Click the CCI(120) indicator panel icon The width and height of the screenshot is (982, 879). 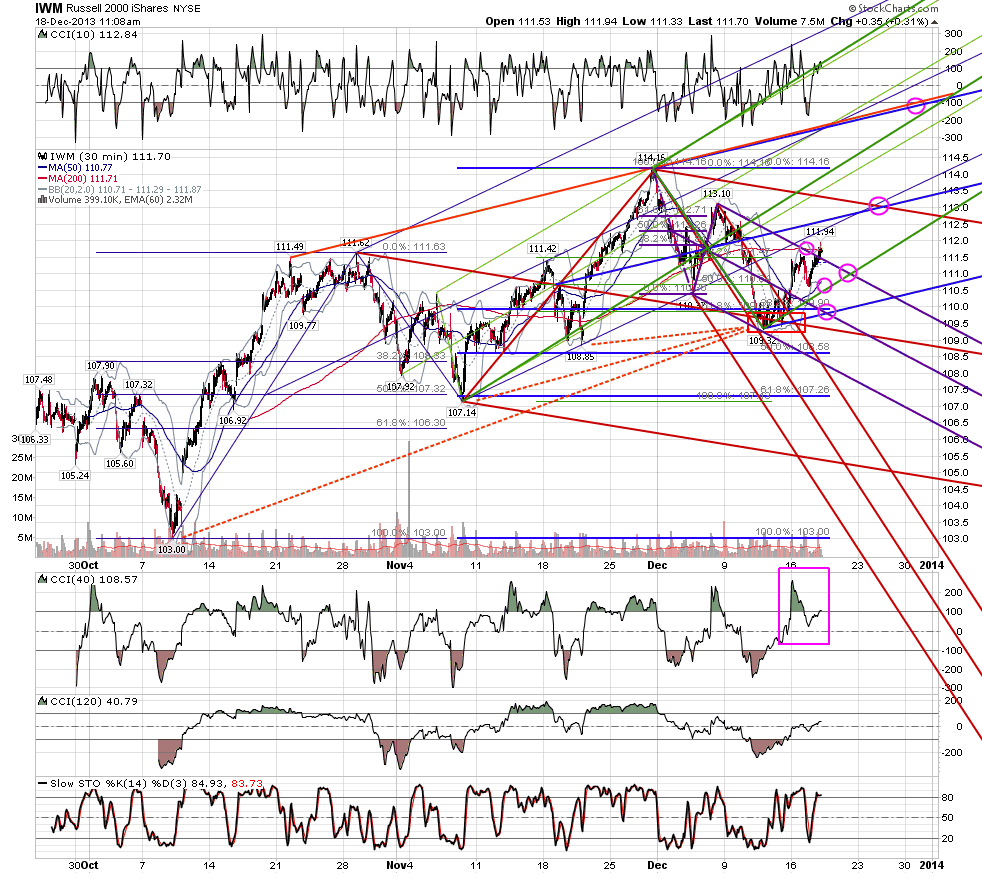(43, 701)
